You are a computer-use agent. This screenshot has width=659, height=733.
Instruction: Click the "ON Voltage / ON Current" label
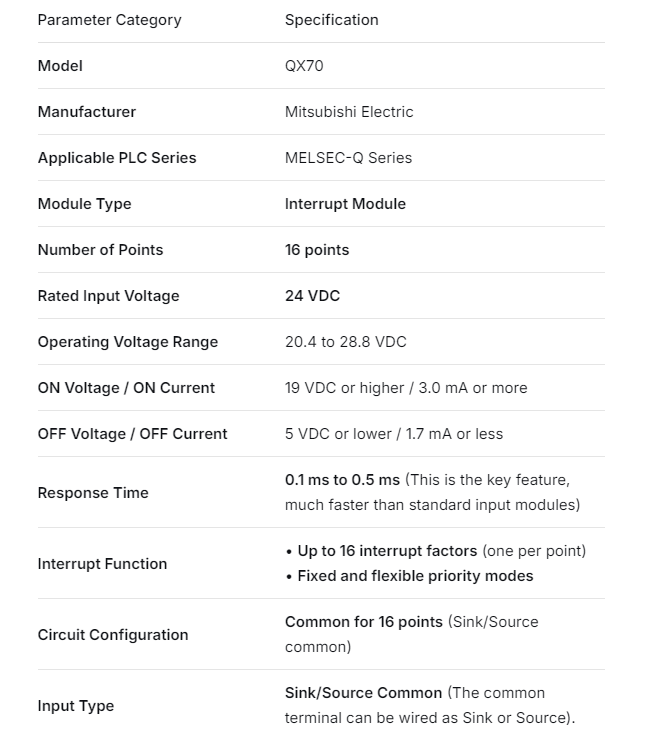[x=126, y=388]
